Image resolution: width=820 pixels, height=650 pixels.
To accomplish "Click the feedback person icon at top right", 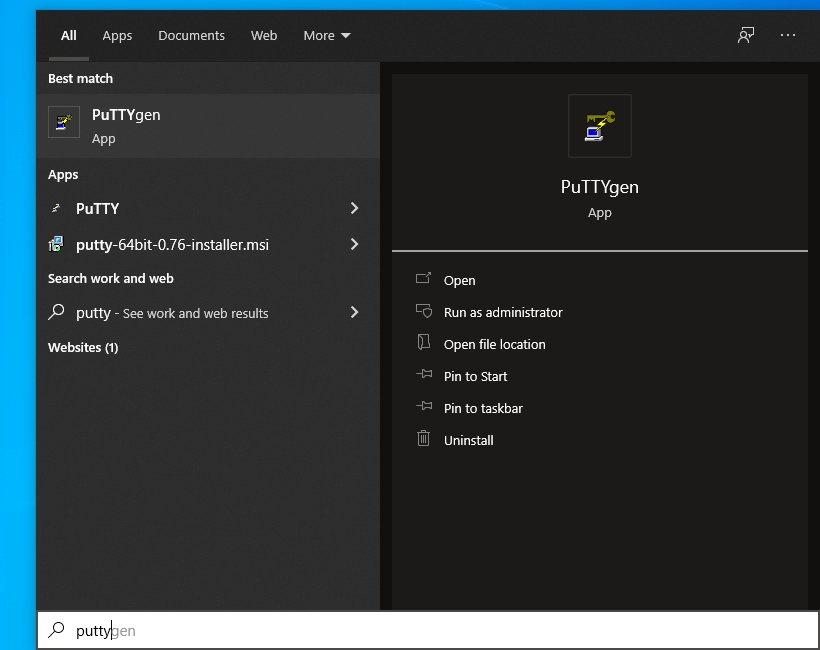I will [746, 35].
